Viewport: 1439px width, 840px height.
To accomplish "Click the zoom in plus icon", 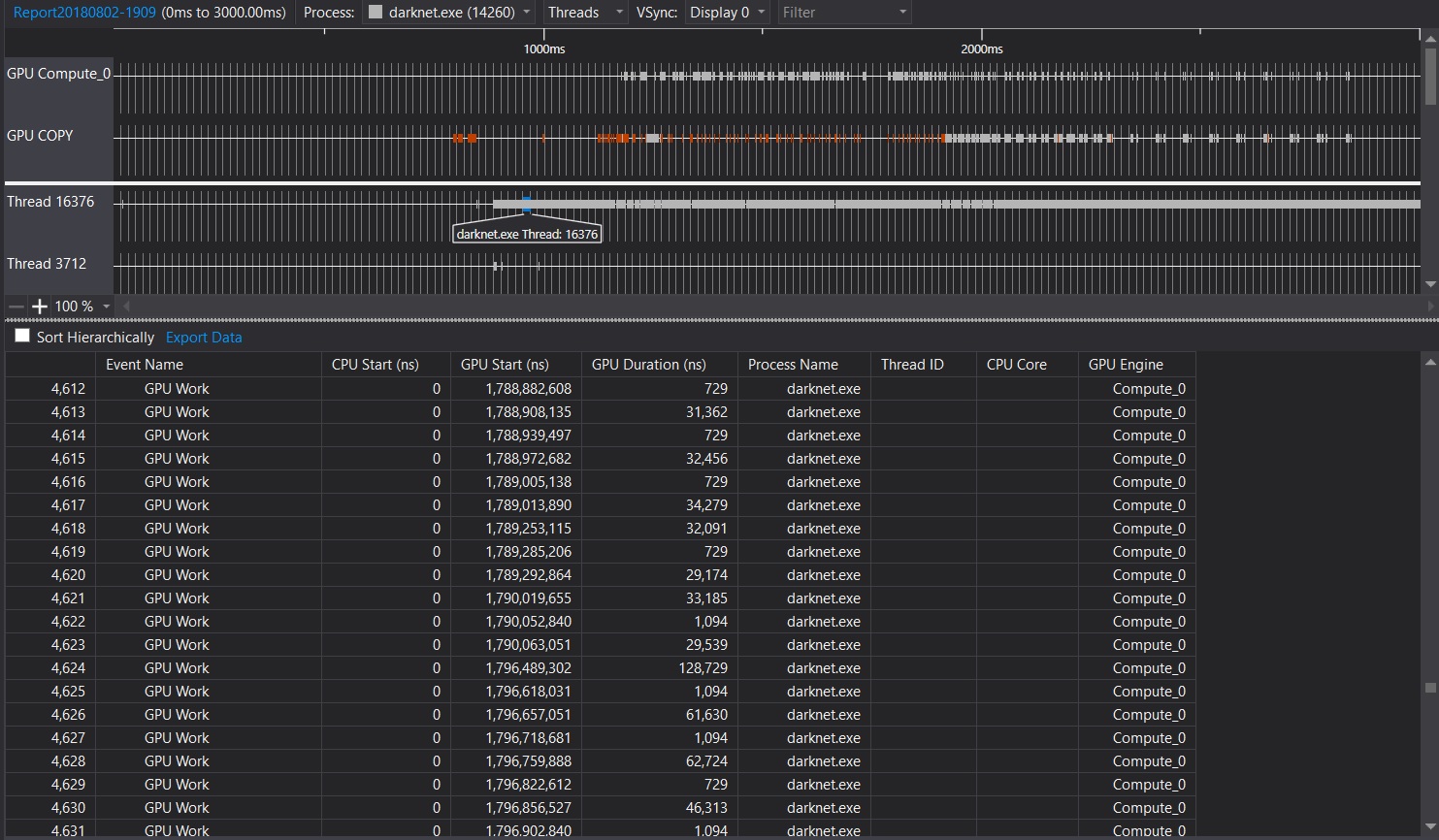I will [39, 306].
